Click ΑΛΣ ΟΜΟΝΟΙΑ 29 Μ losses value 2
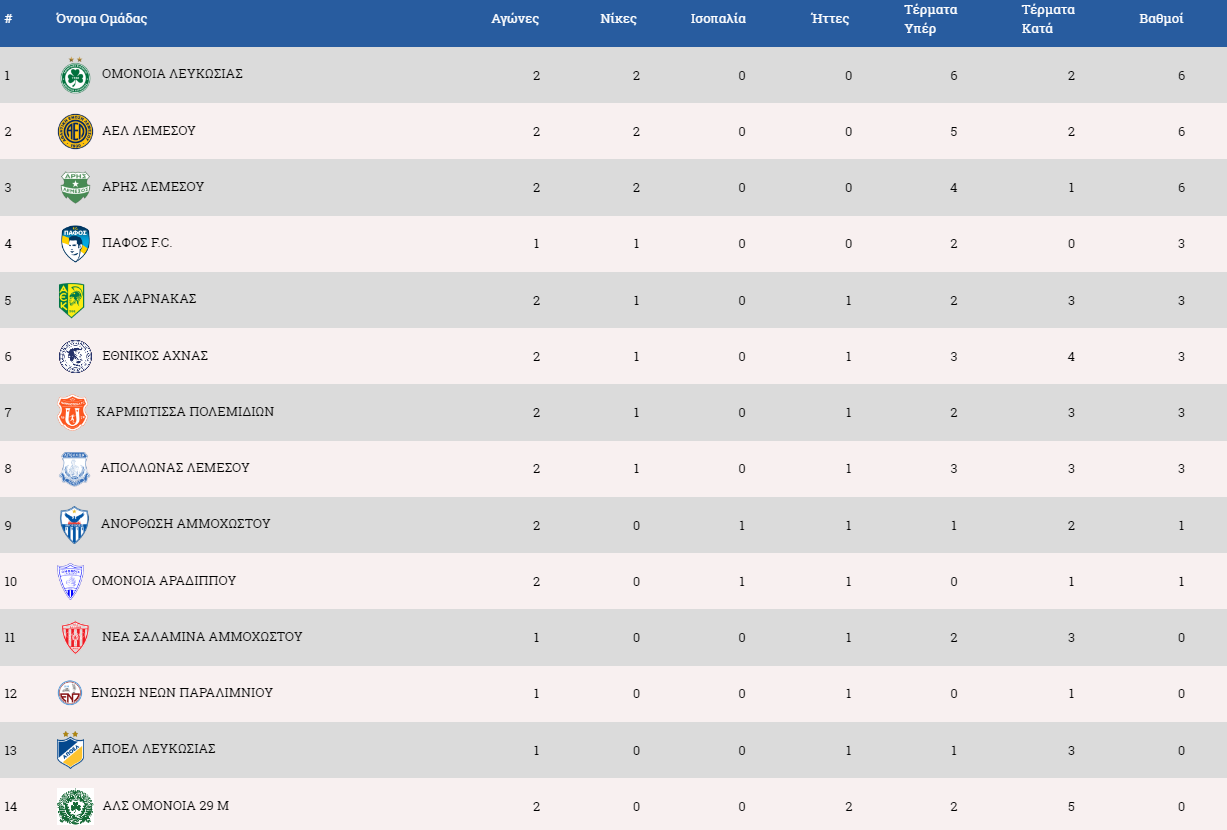Screen dimensions: 1227x830 (x=848, y=807)
